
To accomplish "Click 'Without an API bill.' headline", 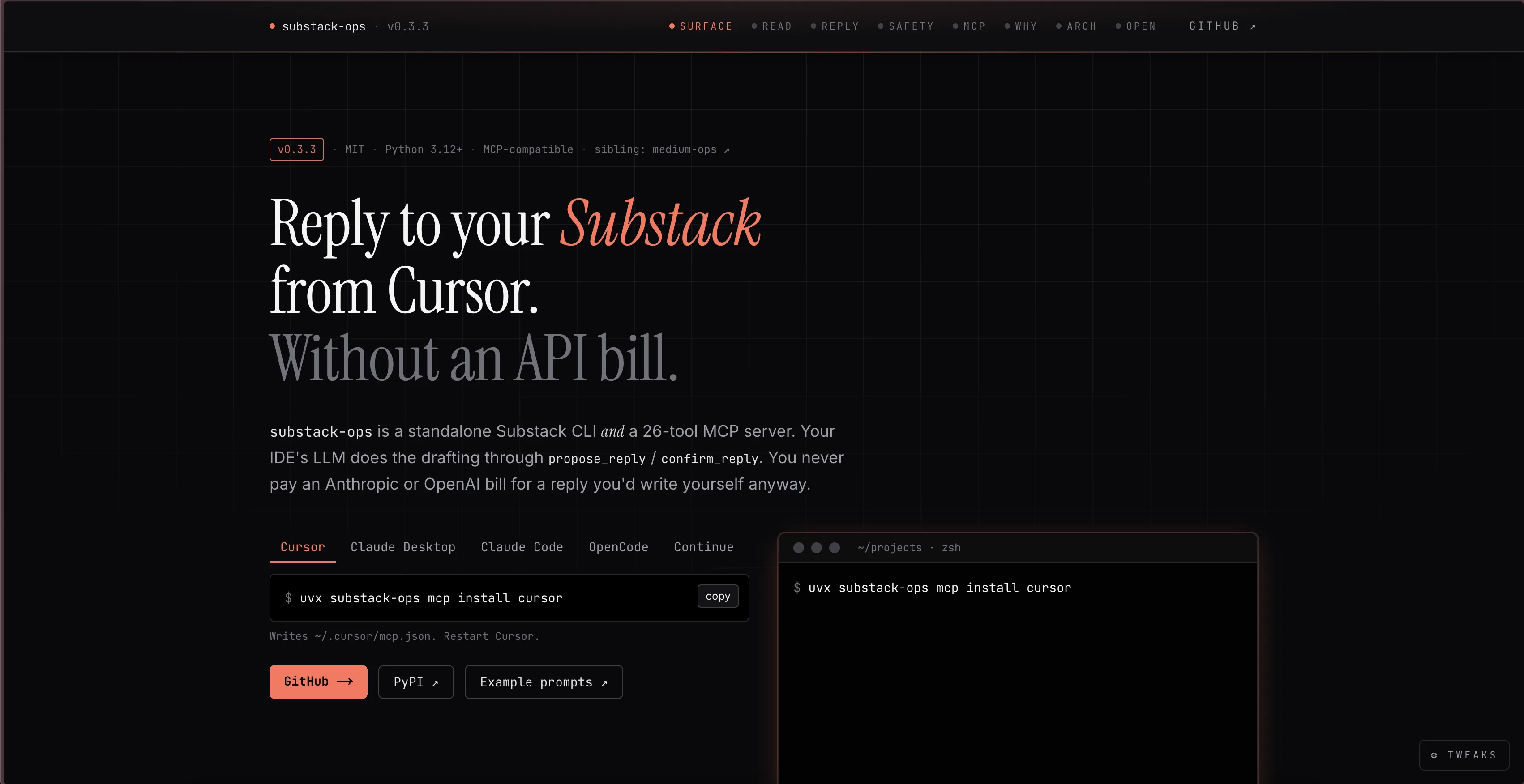I will pos(473,358).
